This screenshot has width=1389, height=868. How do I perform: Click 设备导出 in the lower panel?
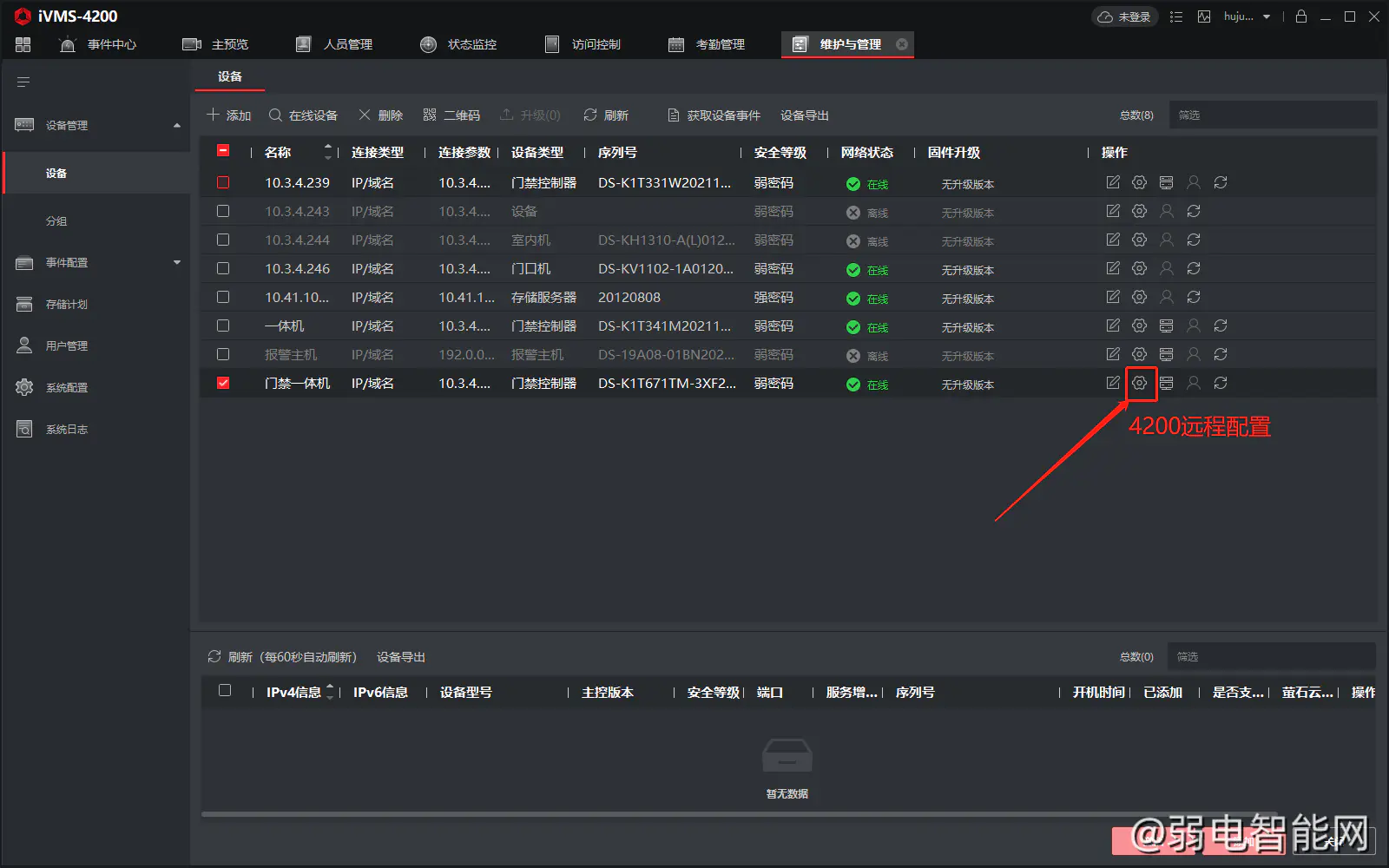(401, 657)
